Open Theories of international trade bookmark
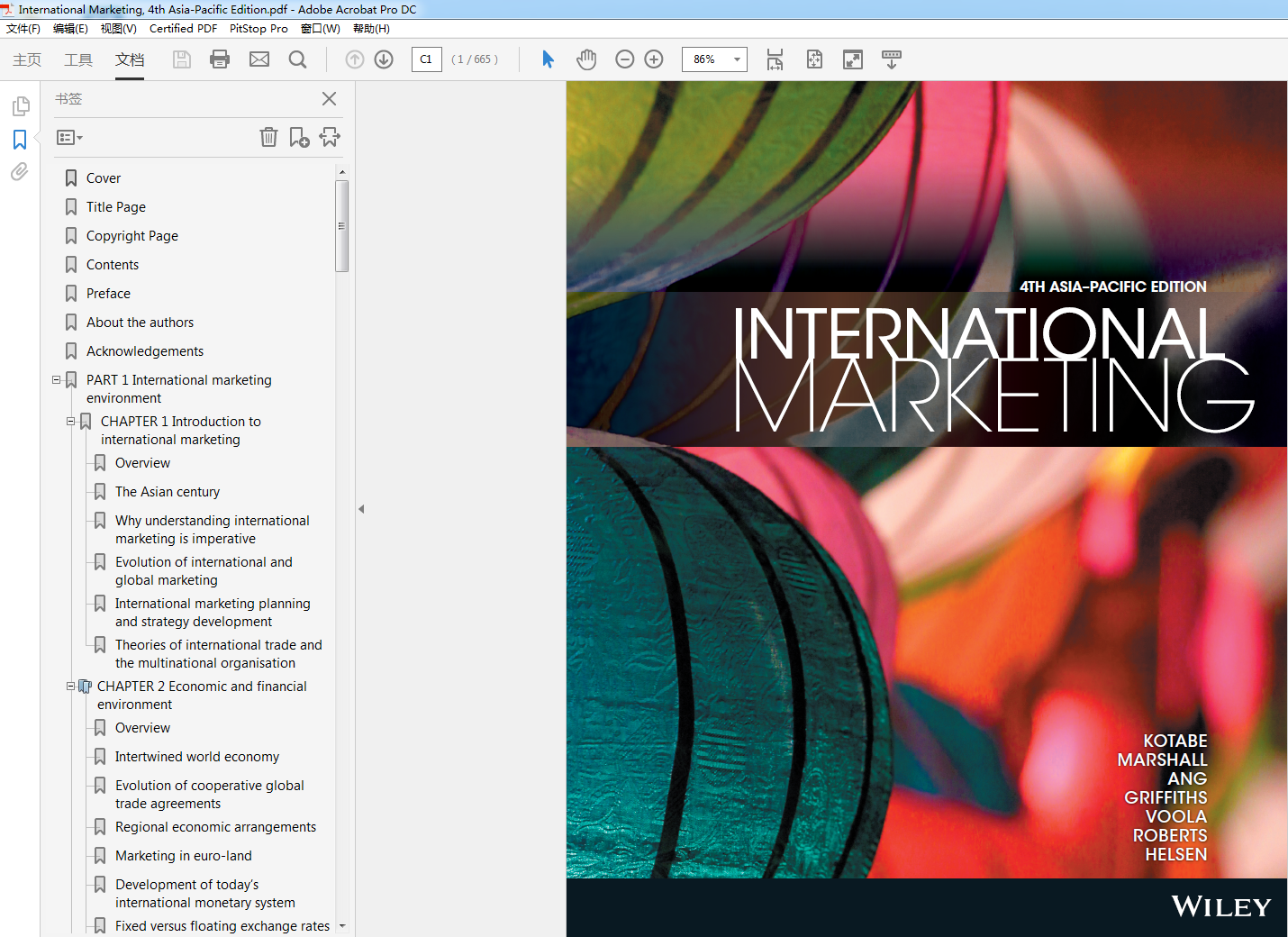1288x937 pixels. coord(219,654)
